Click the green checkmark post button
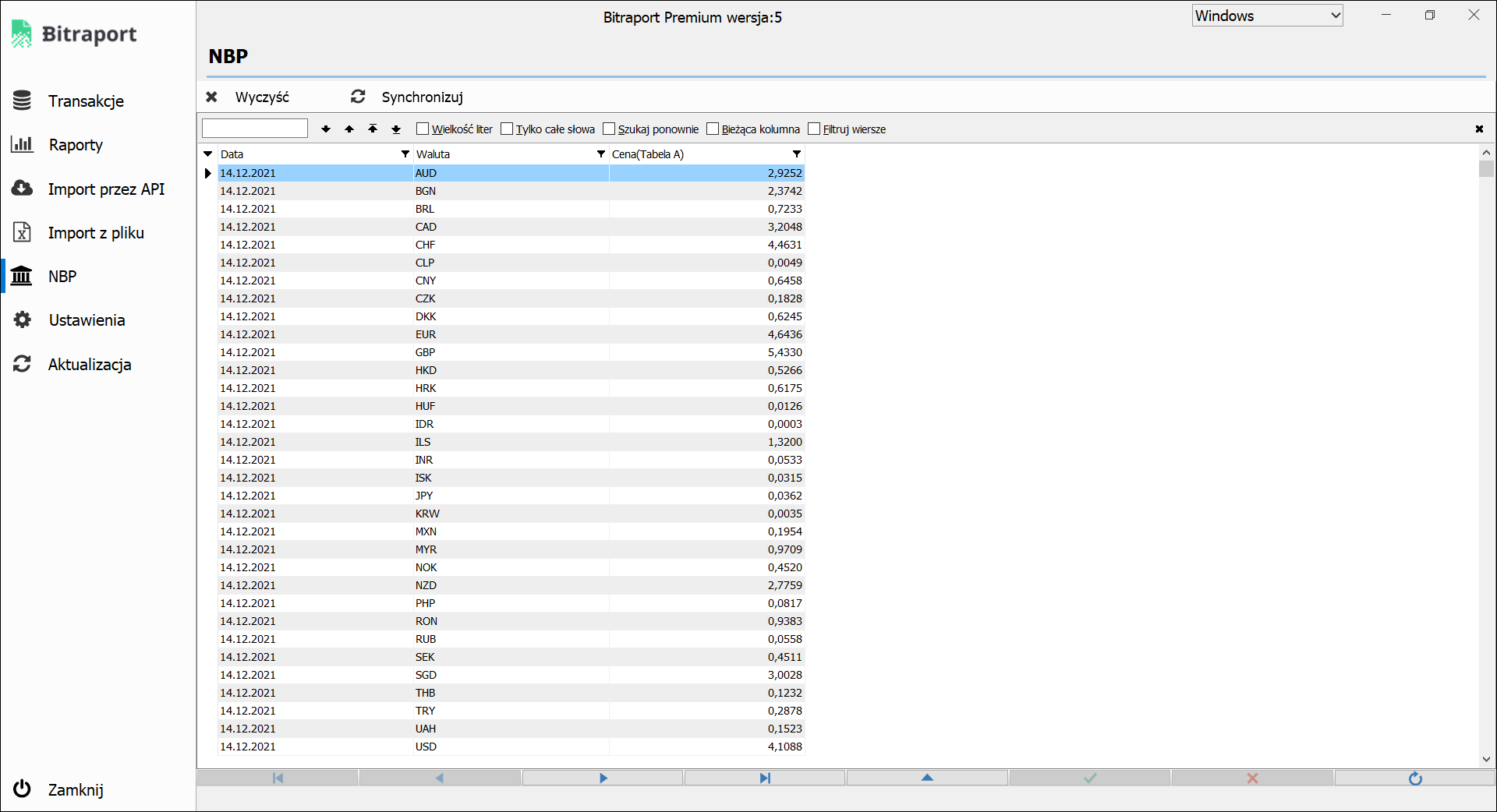 [1090, 778]
